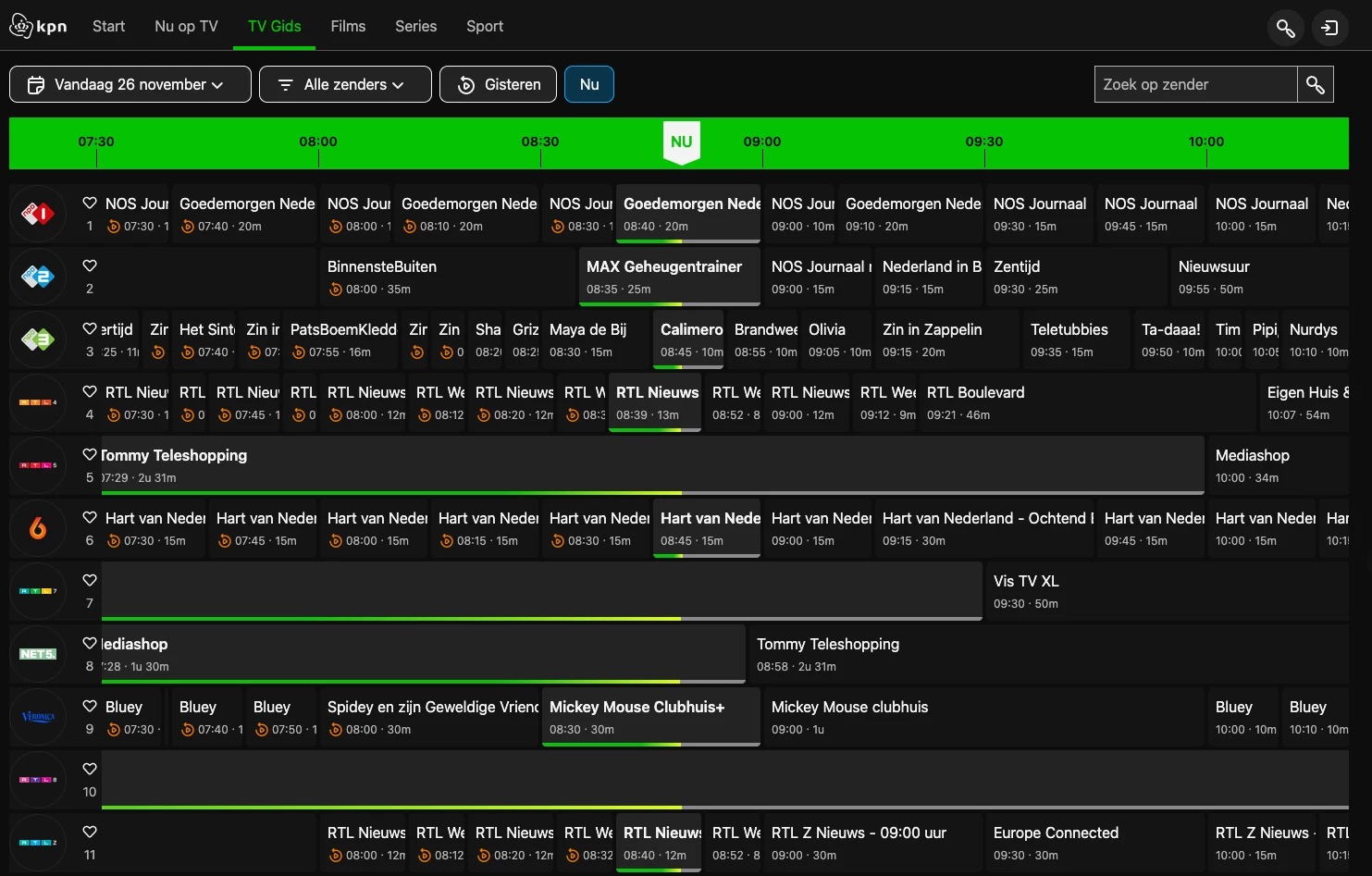Open the BinnensteBuiten programme at 08:00

[x=448, y=277]
